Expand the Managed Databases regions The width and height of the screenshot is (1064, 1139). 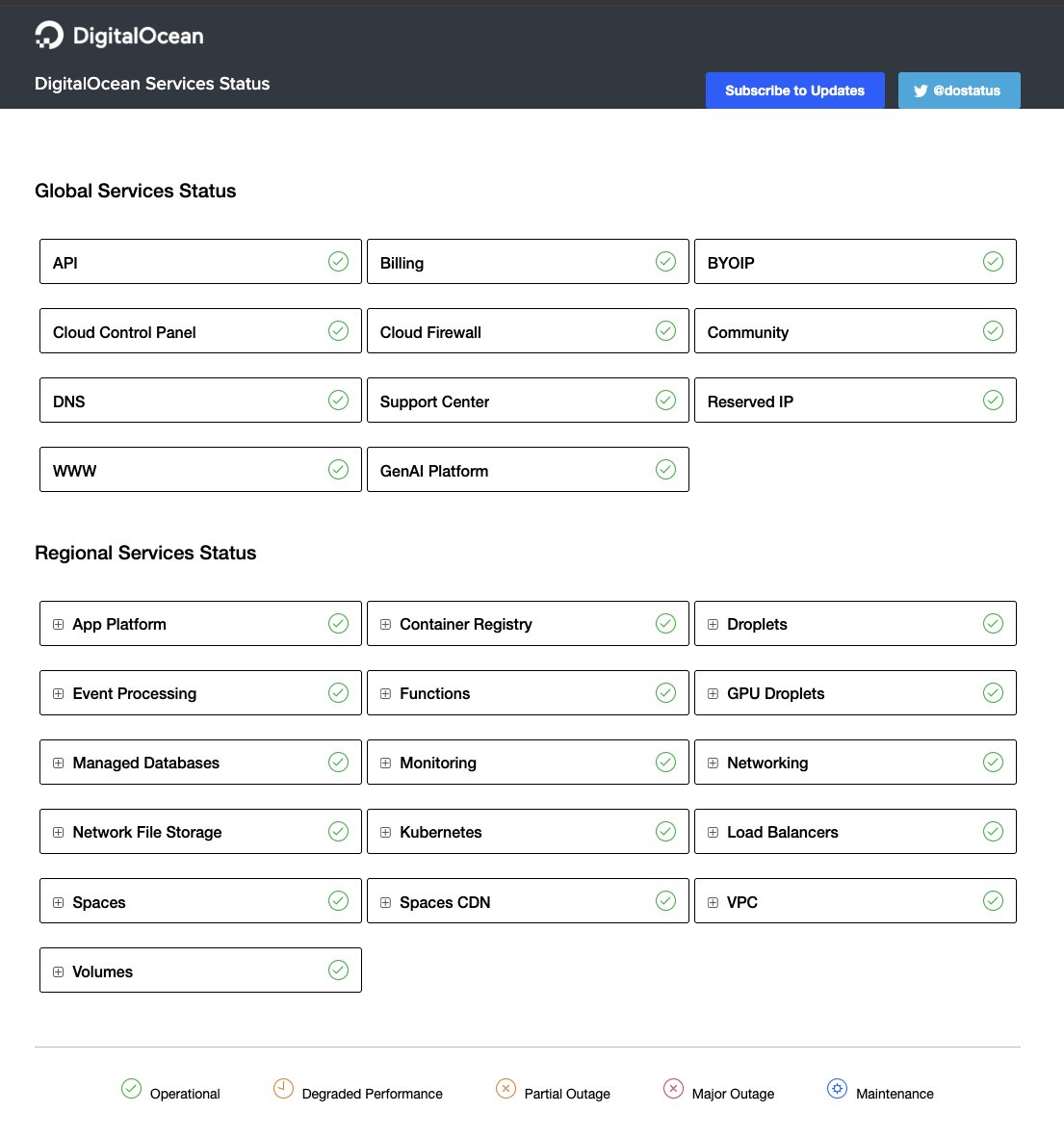58,764
